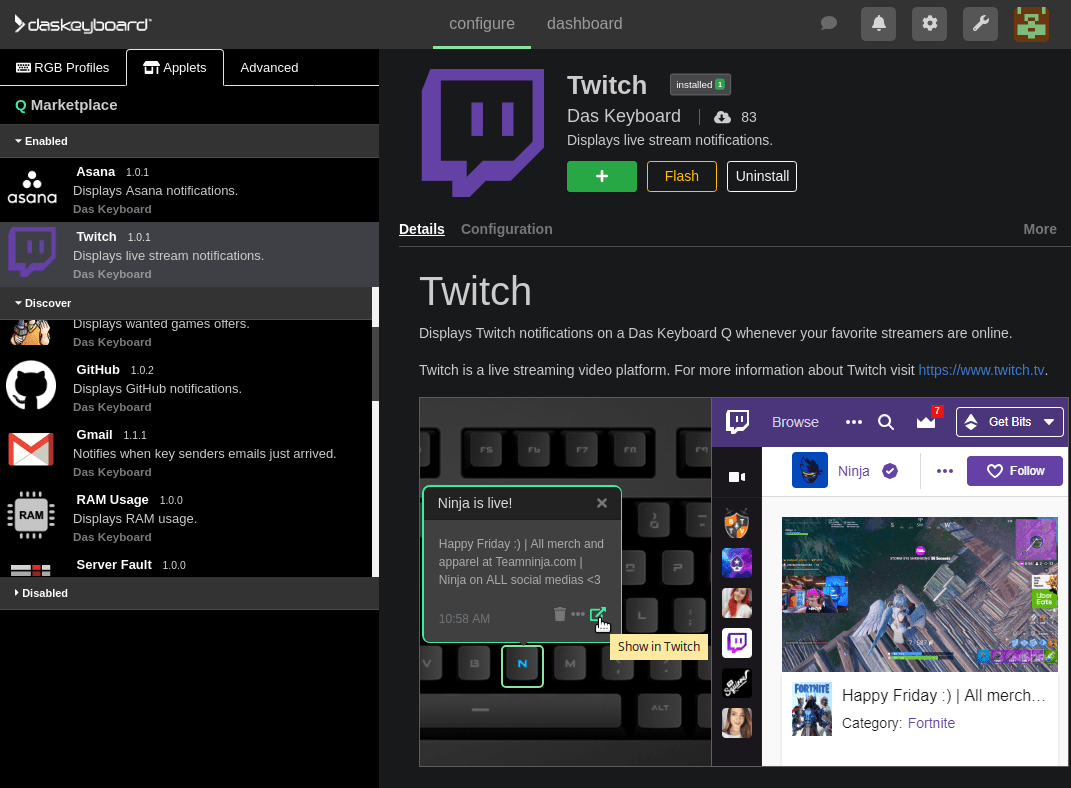Click the installed badge
Screen dimensions: 1071x788
700,85
